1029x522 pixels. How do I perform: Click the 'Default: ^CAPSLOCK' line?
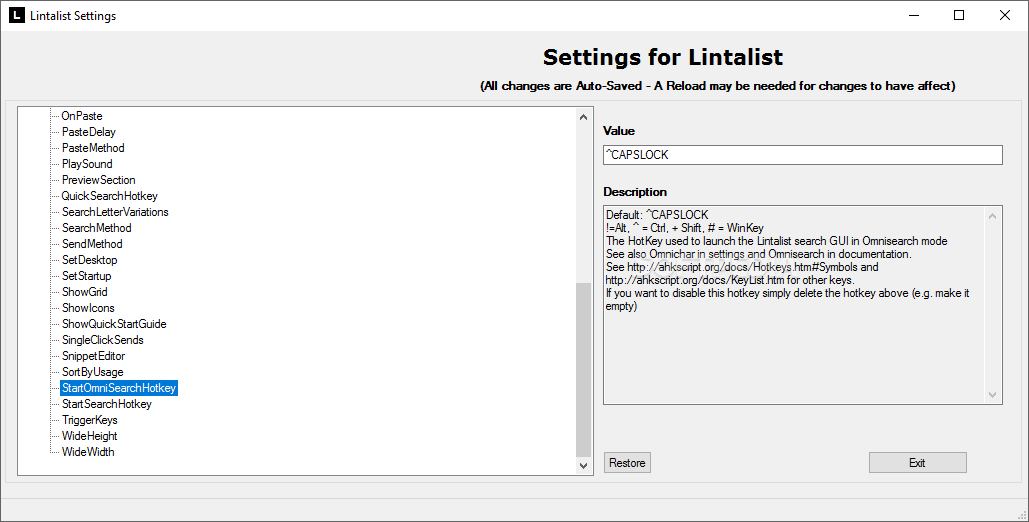point(657,215)
